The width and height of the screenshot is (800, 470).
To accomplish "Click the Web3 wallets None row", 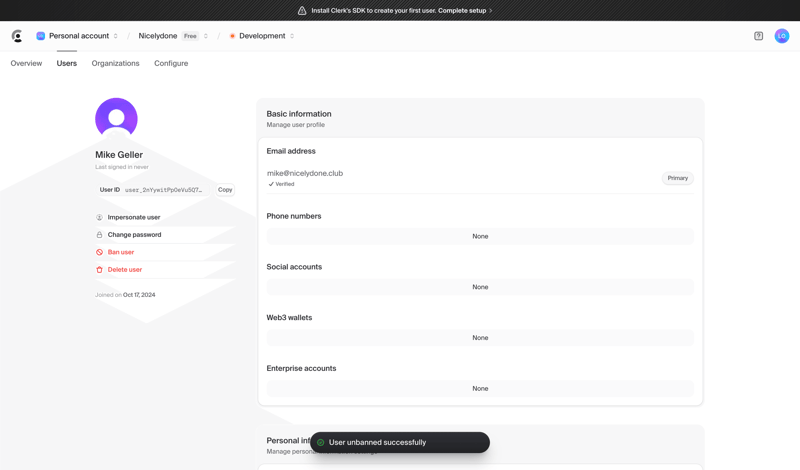I will pyautogui.click(x=480, y=338).
